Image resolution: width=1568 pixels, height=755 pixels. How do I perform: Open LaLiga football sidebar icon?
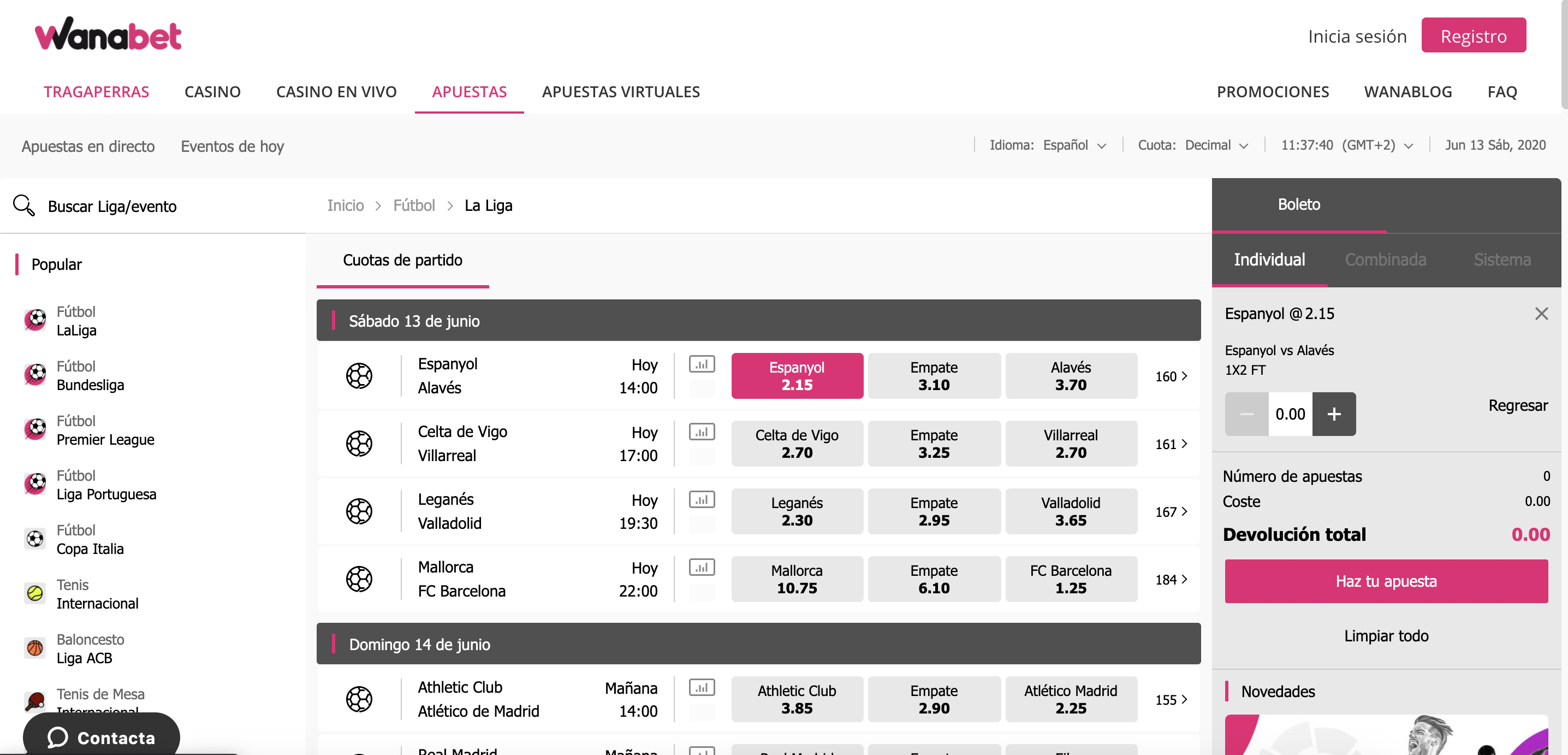(x=35, y=319)
